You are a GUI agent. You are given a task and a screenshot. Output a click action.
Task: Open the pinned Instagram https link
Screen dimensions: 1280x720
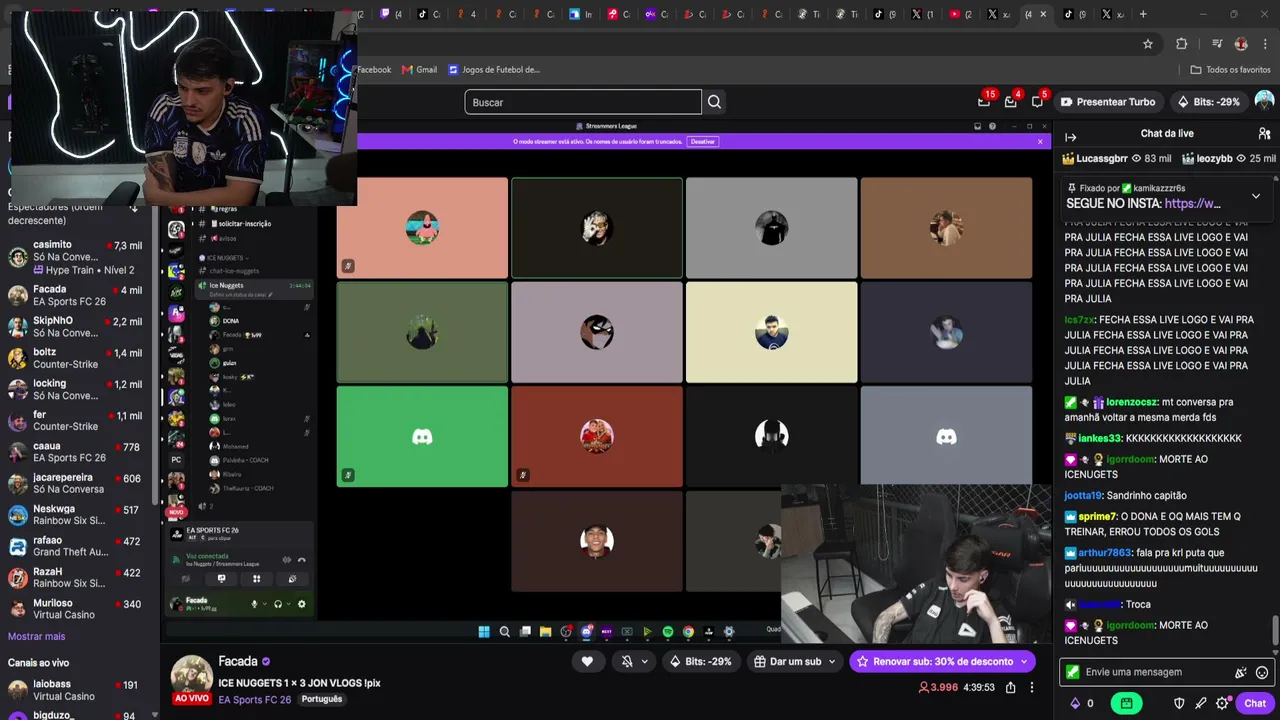[1193, 204]
